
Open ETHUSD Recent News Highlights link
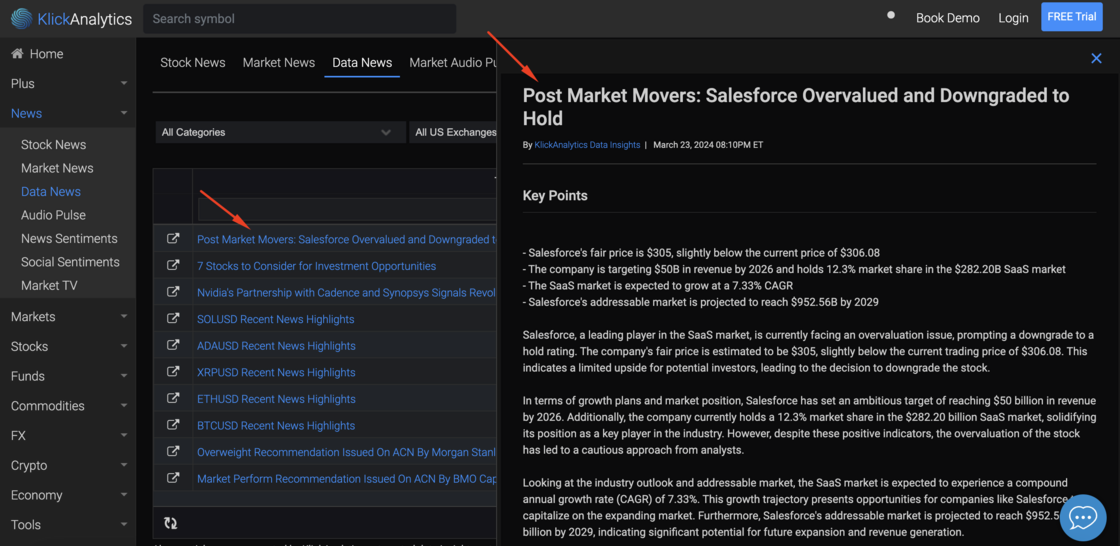click(276, 399)
